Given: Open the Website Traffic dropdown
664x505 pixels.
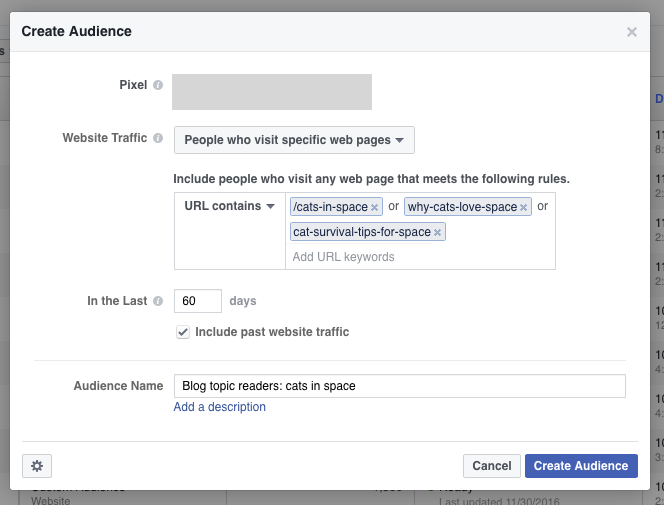Looking at the screenshot, I should pyautogui.click(x=294, y=140).
